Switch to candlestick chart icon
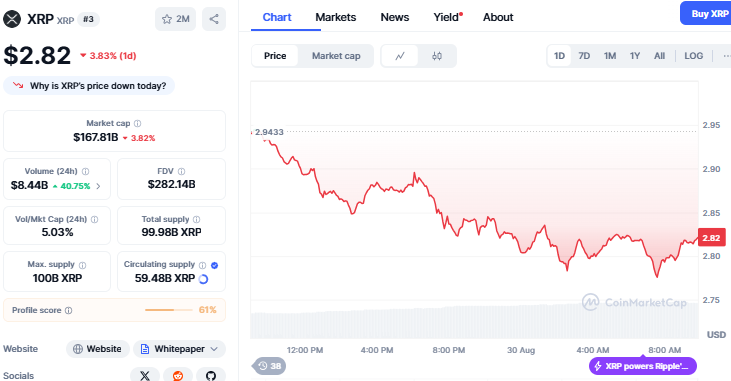This screenshot has width=731, height=381. point(437,56)
